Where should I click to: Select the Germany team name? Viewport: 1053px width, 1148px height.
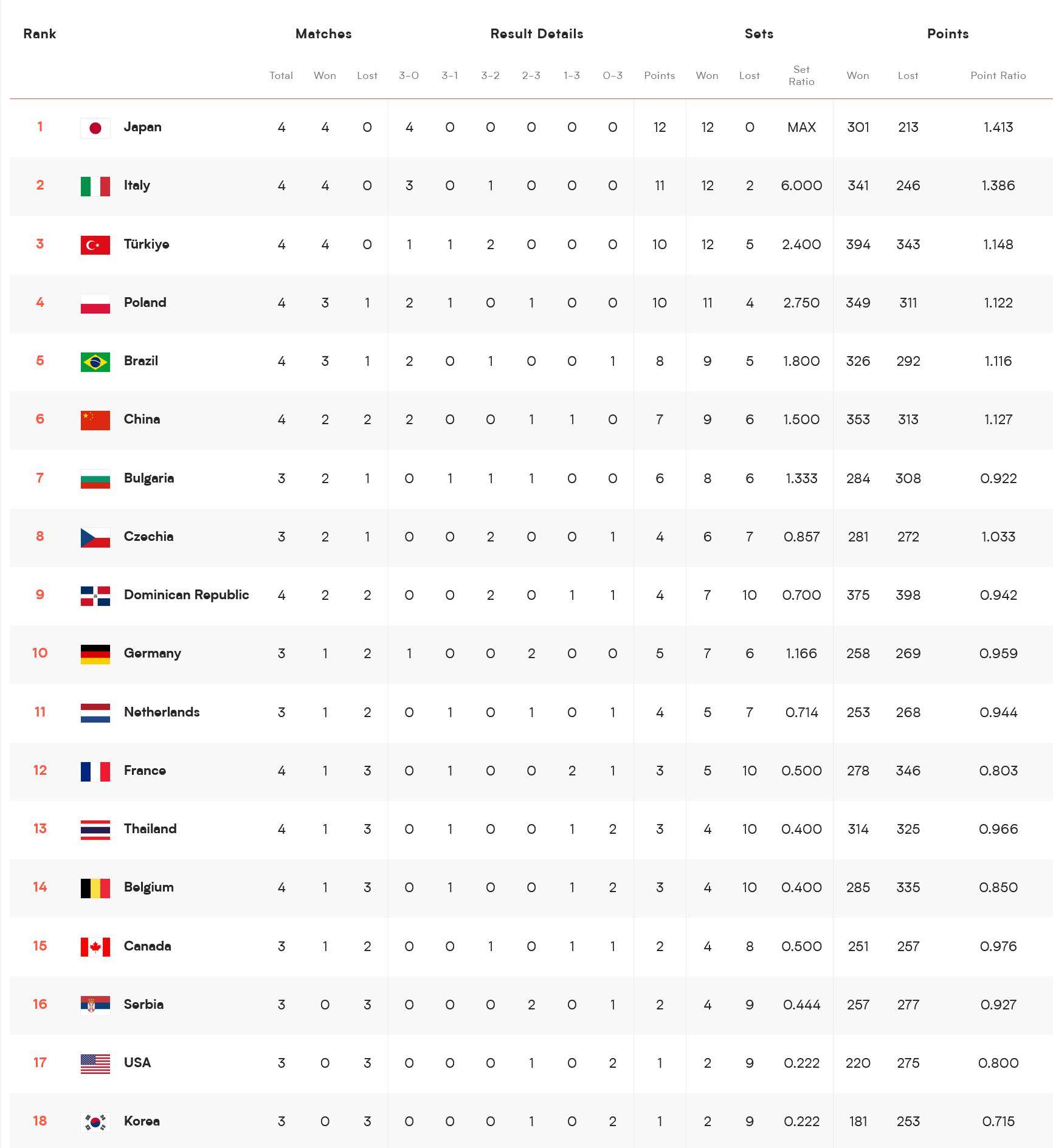152,653
